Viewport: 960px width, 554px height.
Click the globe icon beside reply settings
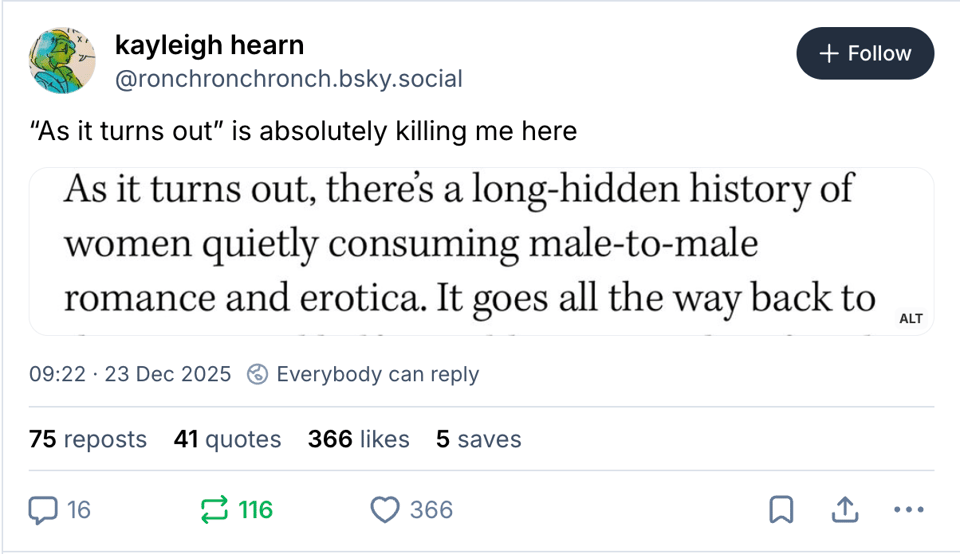pos(257,375)
